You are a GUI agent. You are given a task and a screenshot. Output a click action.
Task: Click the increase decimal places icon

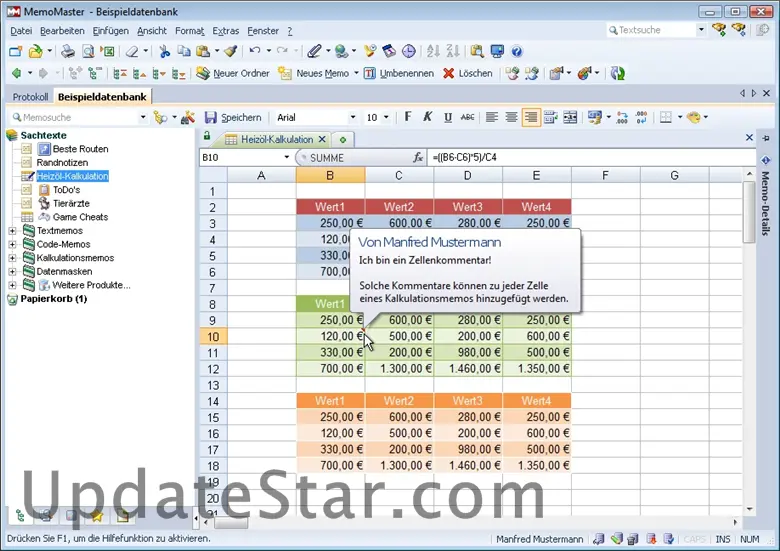click(x=622, y=117)
